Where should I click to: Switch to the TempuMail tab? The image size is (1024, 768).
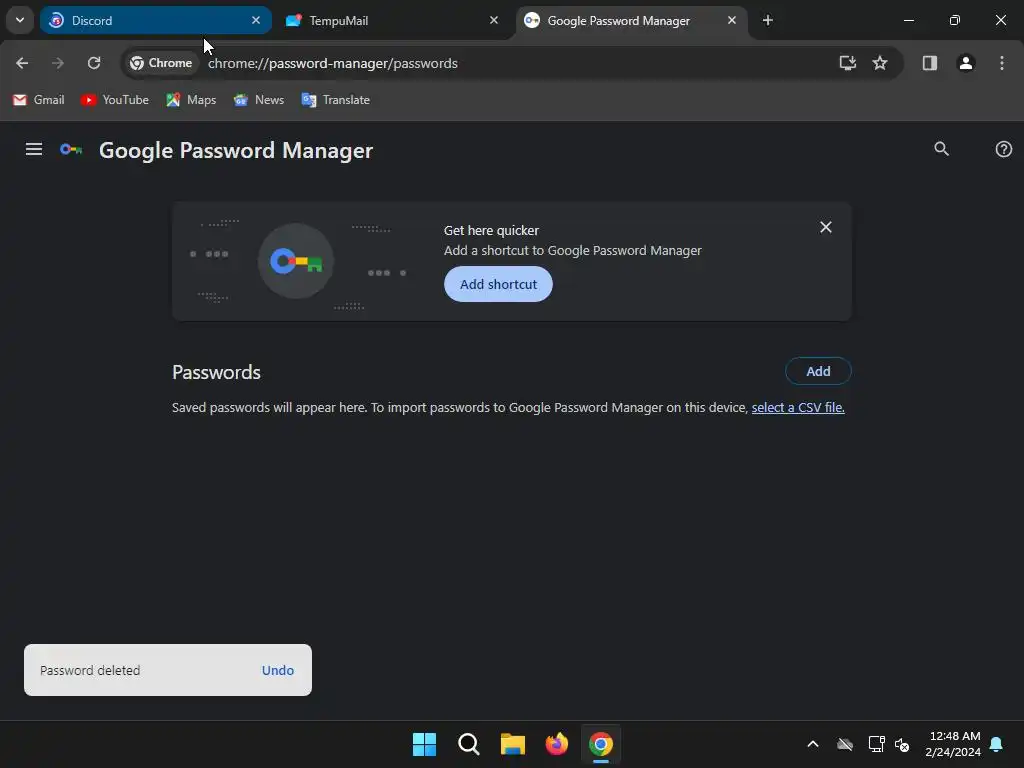coord(392,20)
